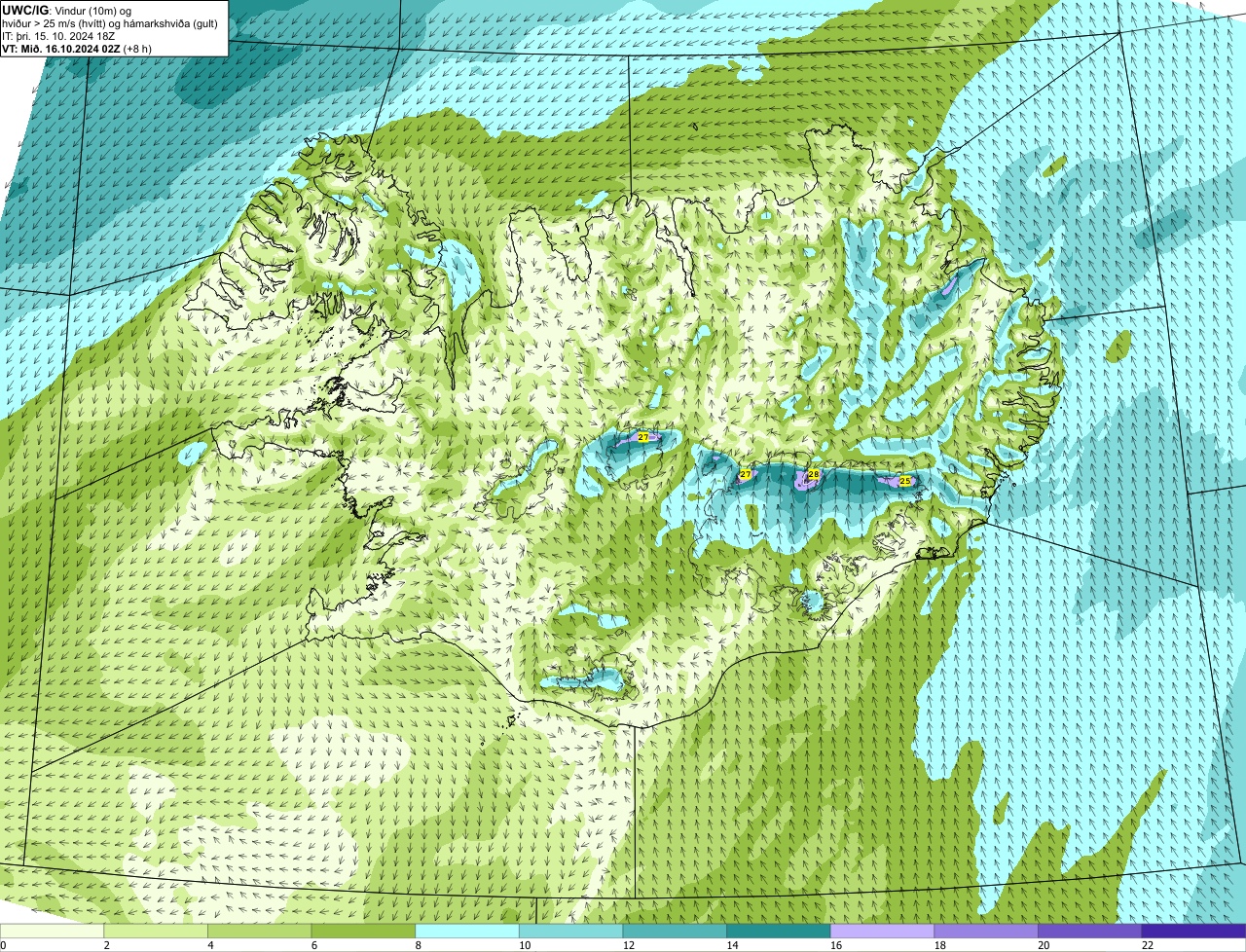Click the 12–14 m/s teal legend swatch
This screenshot has height=952, width=1246.
[675, 931]
